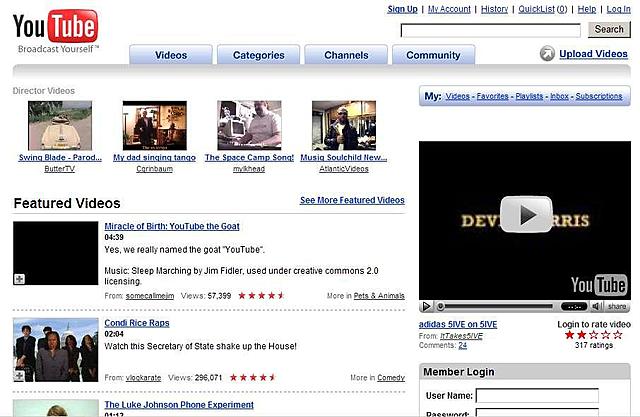The image size is (640, 417).
Task: Open Condi Rice Raps title link
Action: pyautogui.click(x=137, y=323)
